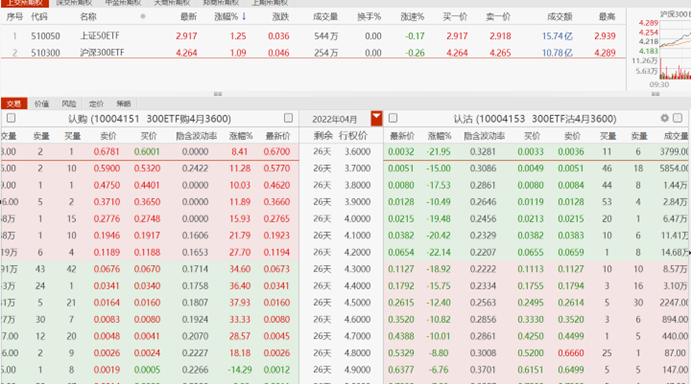Screen dimensions: 691x384
Task: Open the 深交所期权 exchange tab
Action: tap(74, 3)
